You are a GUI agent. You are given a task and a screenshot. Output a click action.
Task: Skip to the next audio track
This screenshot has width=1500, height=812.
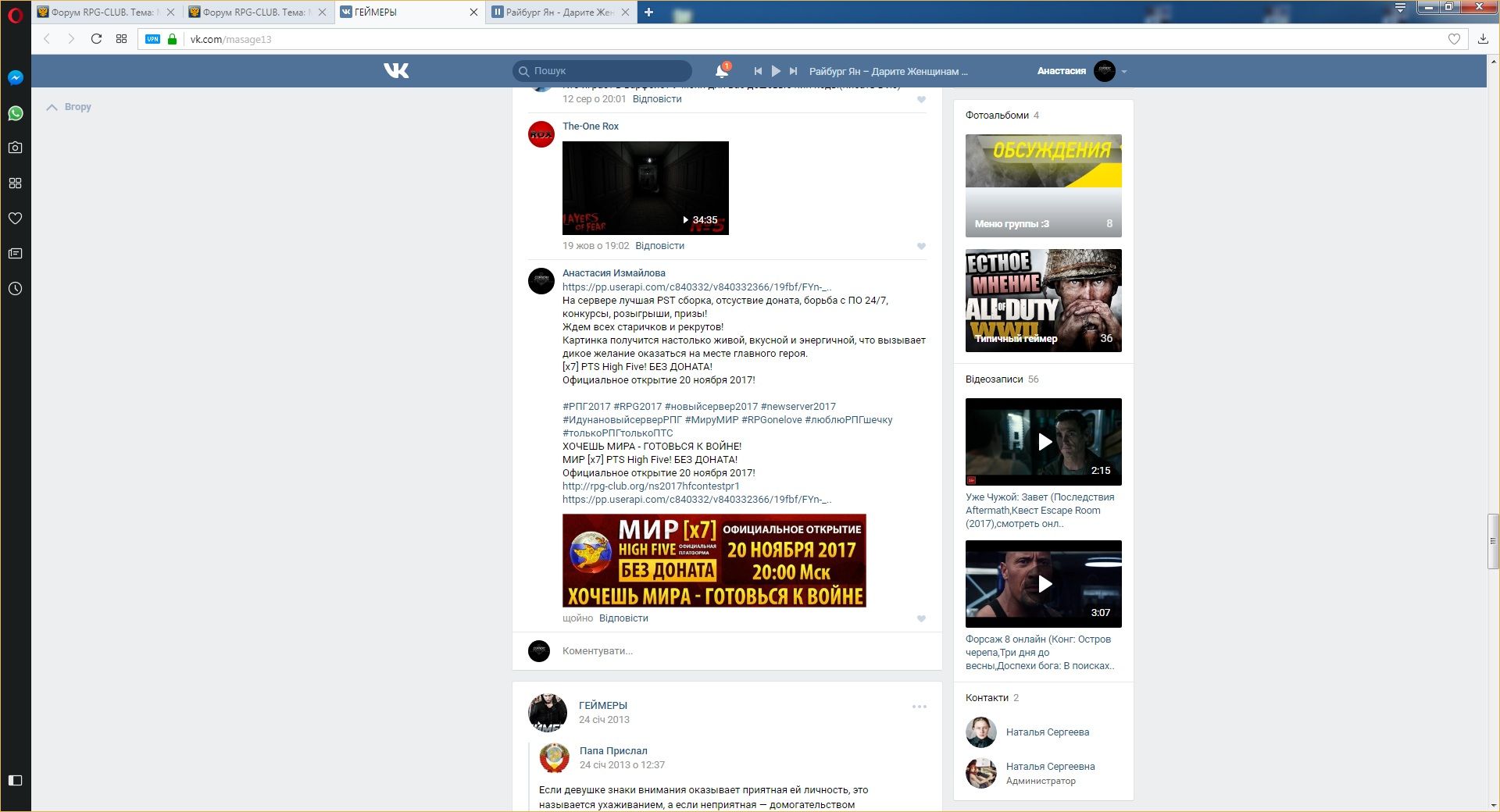794,71
